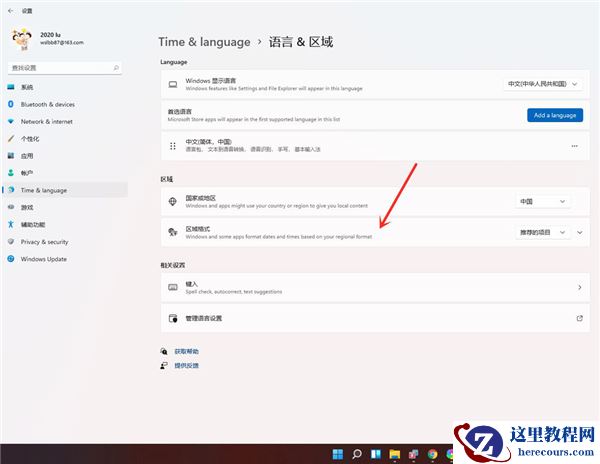Open 管理语言设置 external link icon

579,318
